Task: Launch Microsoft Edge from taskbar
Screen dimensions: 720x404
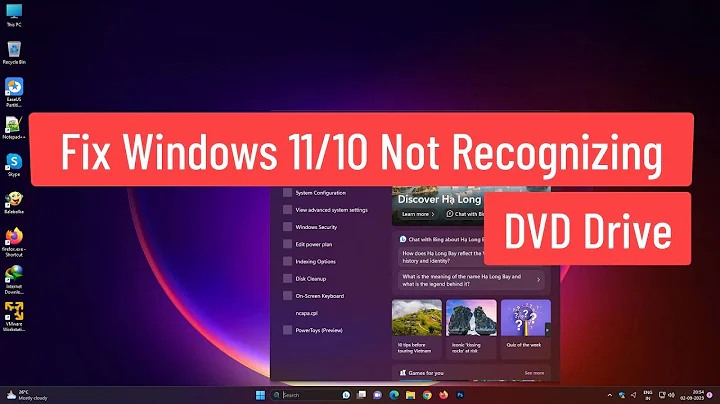Action: click(394, 395)
